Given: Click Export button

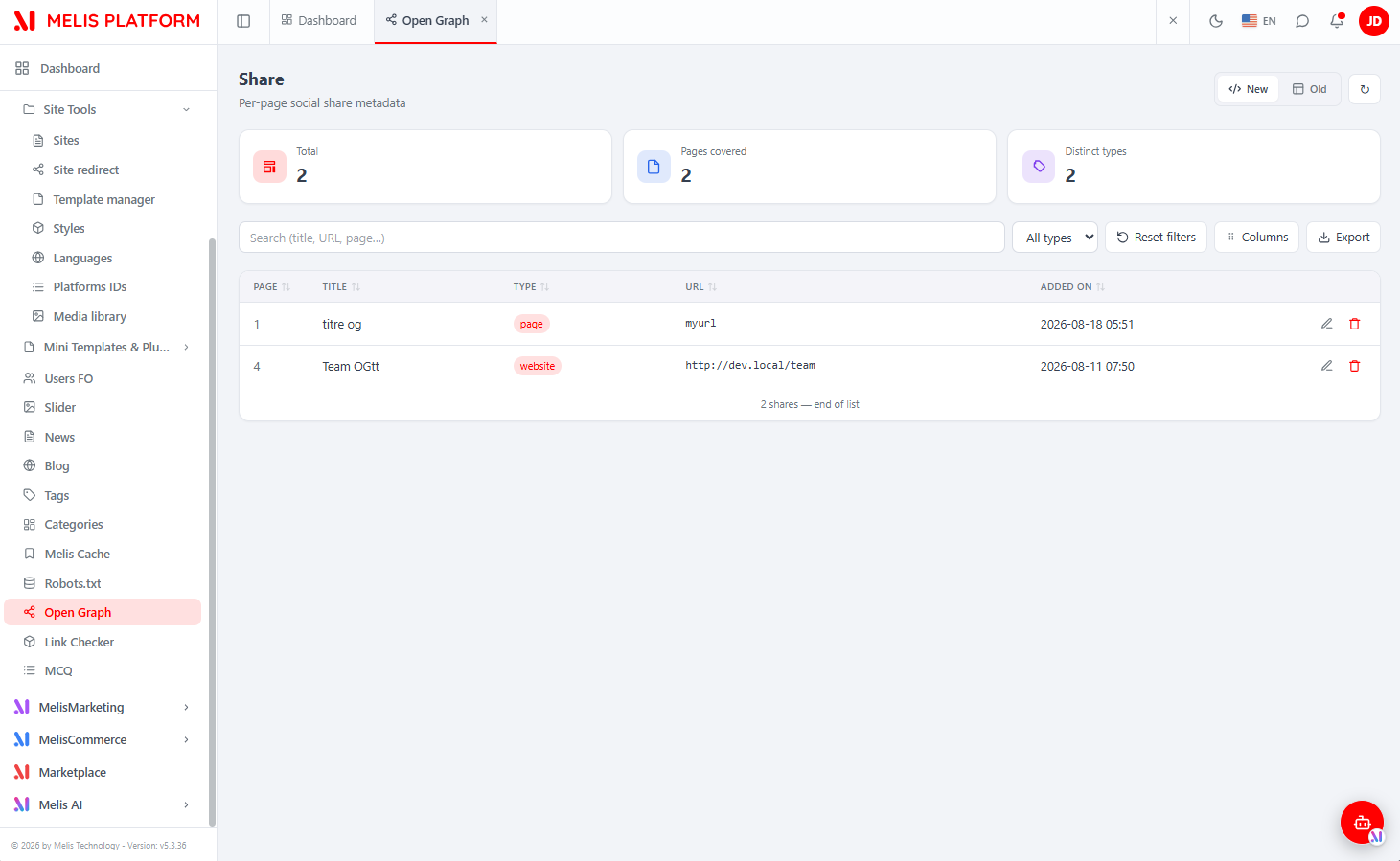Looking at the screenshot, I should 1343,238.
